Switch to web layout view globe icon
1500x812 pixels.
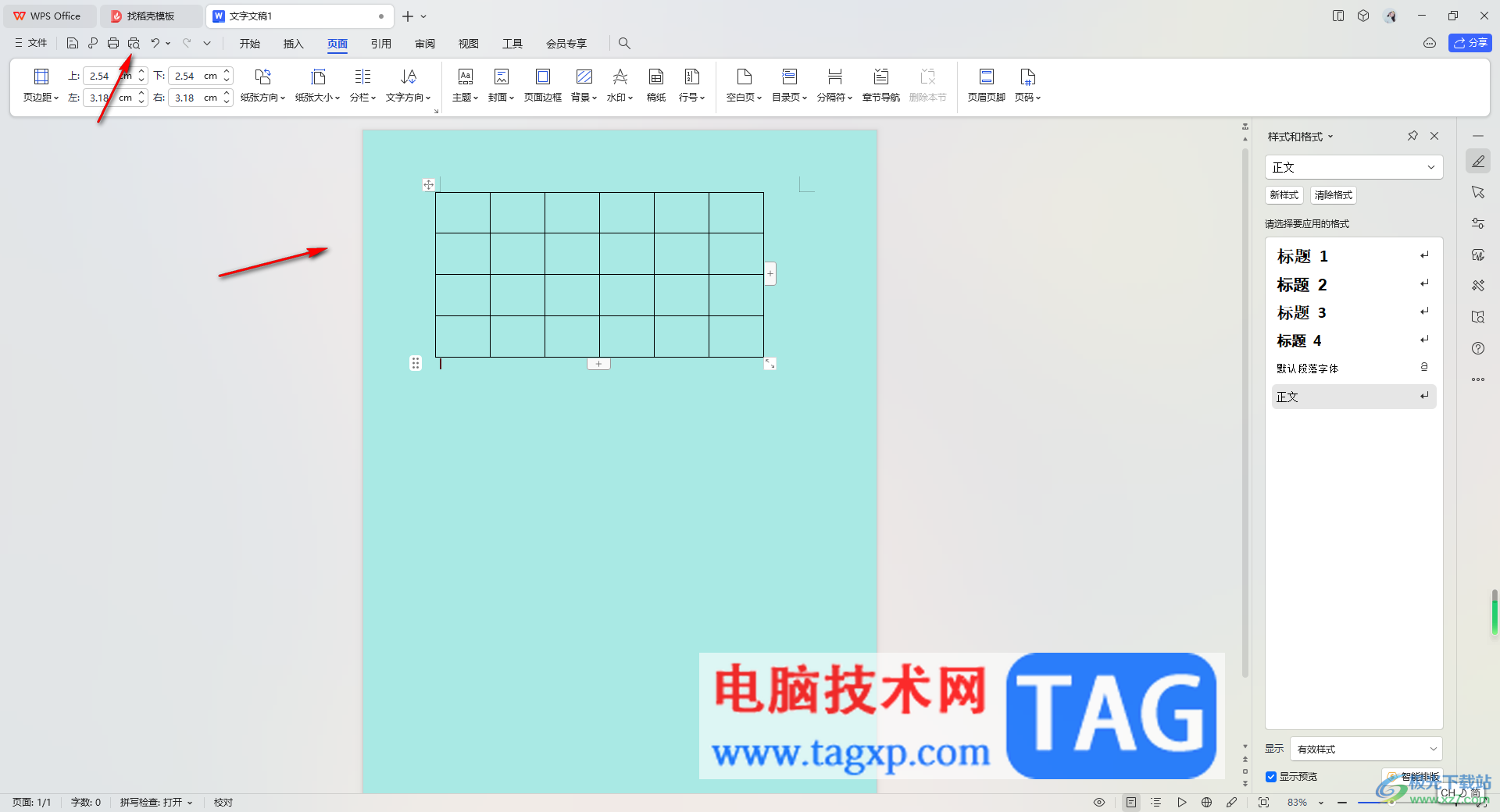click(x=1207, y=802)
